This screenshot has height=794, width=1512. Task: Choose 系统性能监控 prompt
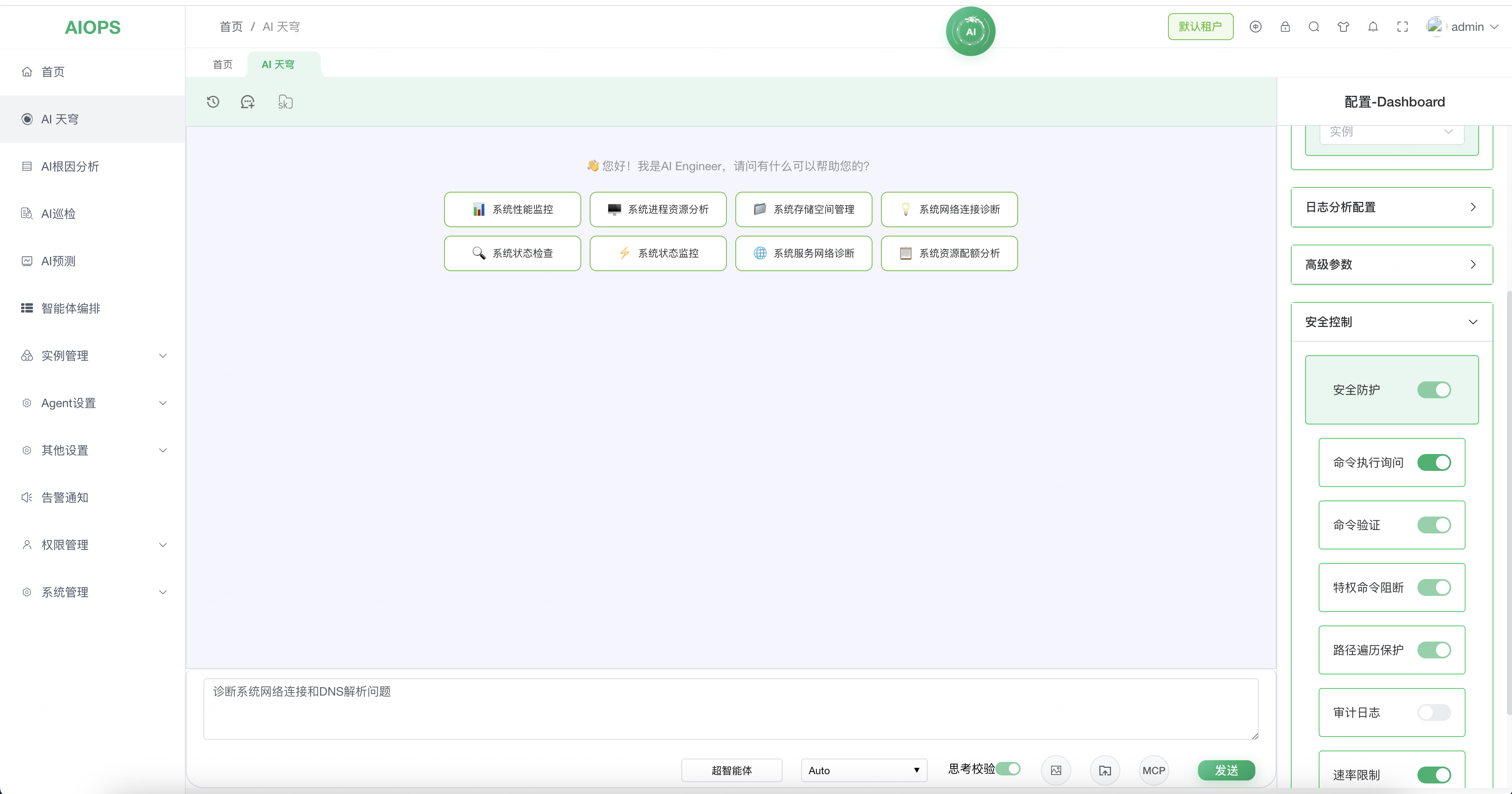(x=512, y=209)
